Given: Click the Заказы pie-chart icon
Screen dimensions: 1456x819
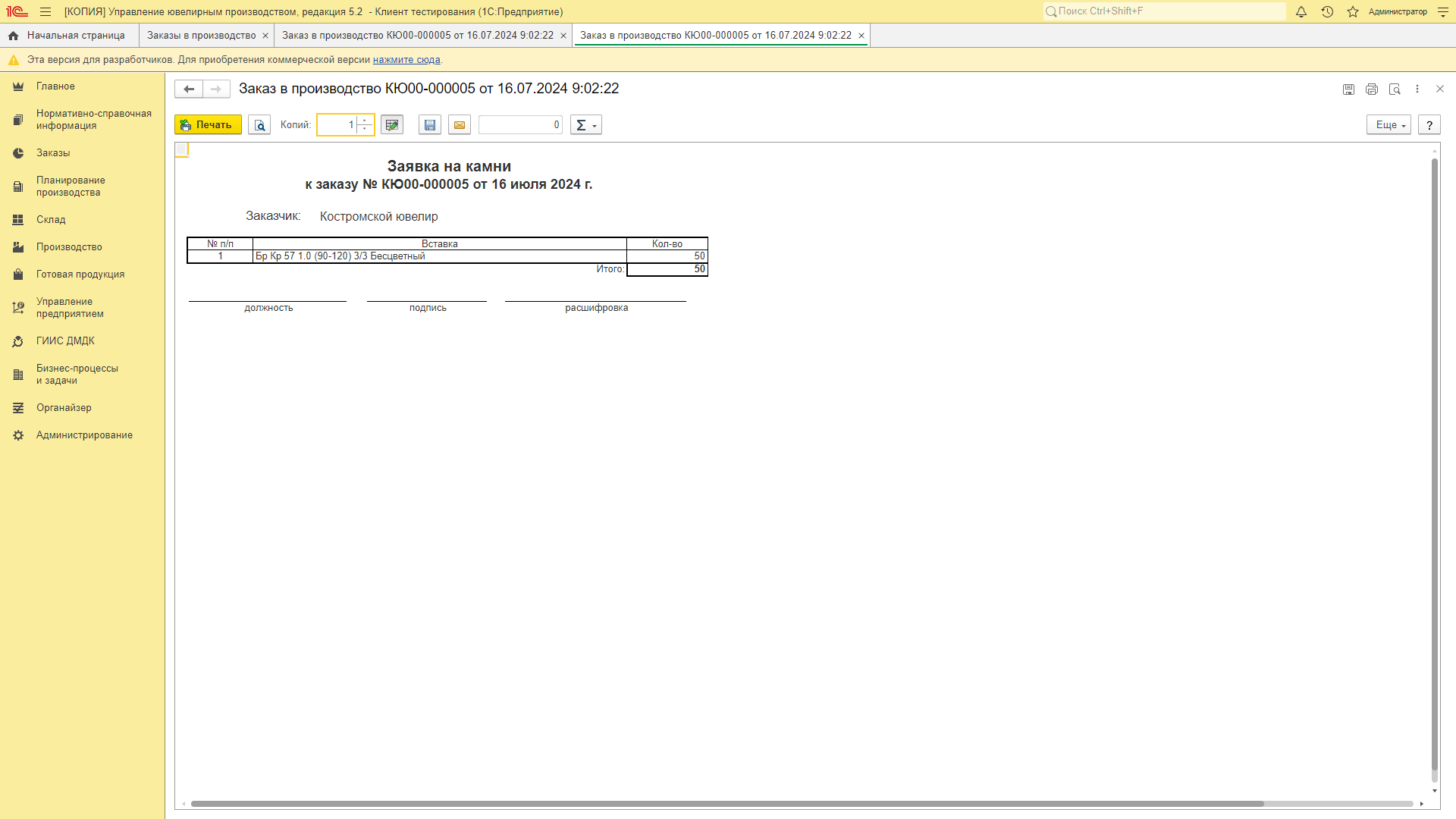Looking at the screenshot, I should pyautogui.click(x=18, y=153).
